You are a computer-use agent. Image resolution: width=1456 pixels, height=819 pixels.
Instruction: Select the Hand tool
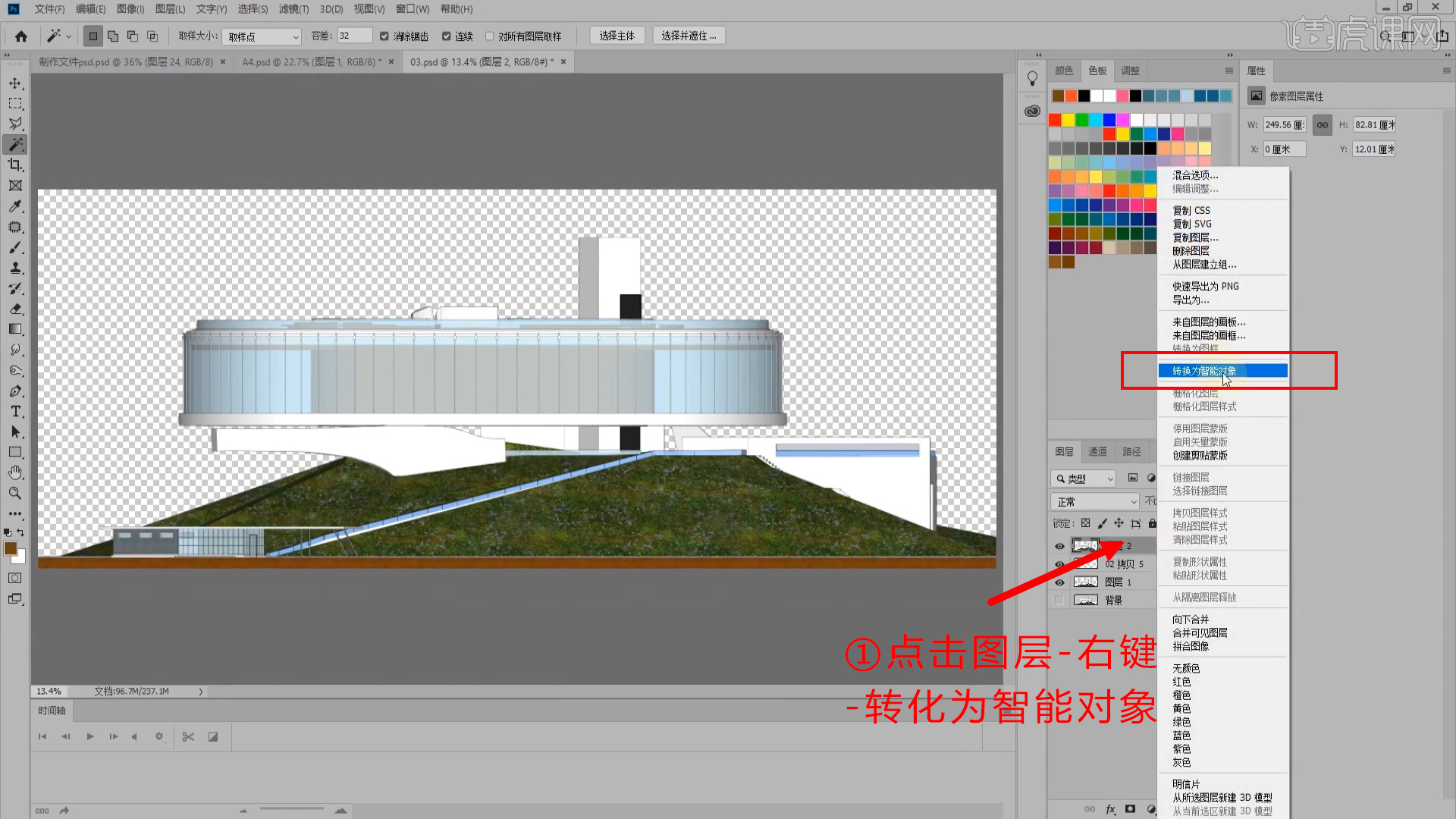tap(15, 472)
